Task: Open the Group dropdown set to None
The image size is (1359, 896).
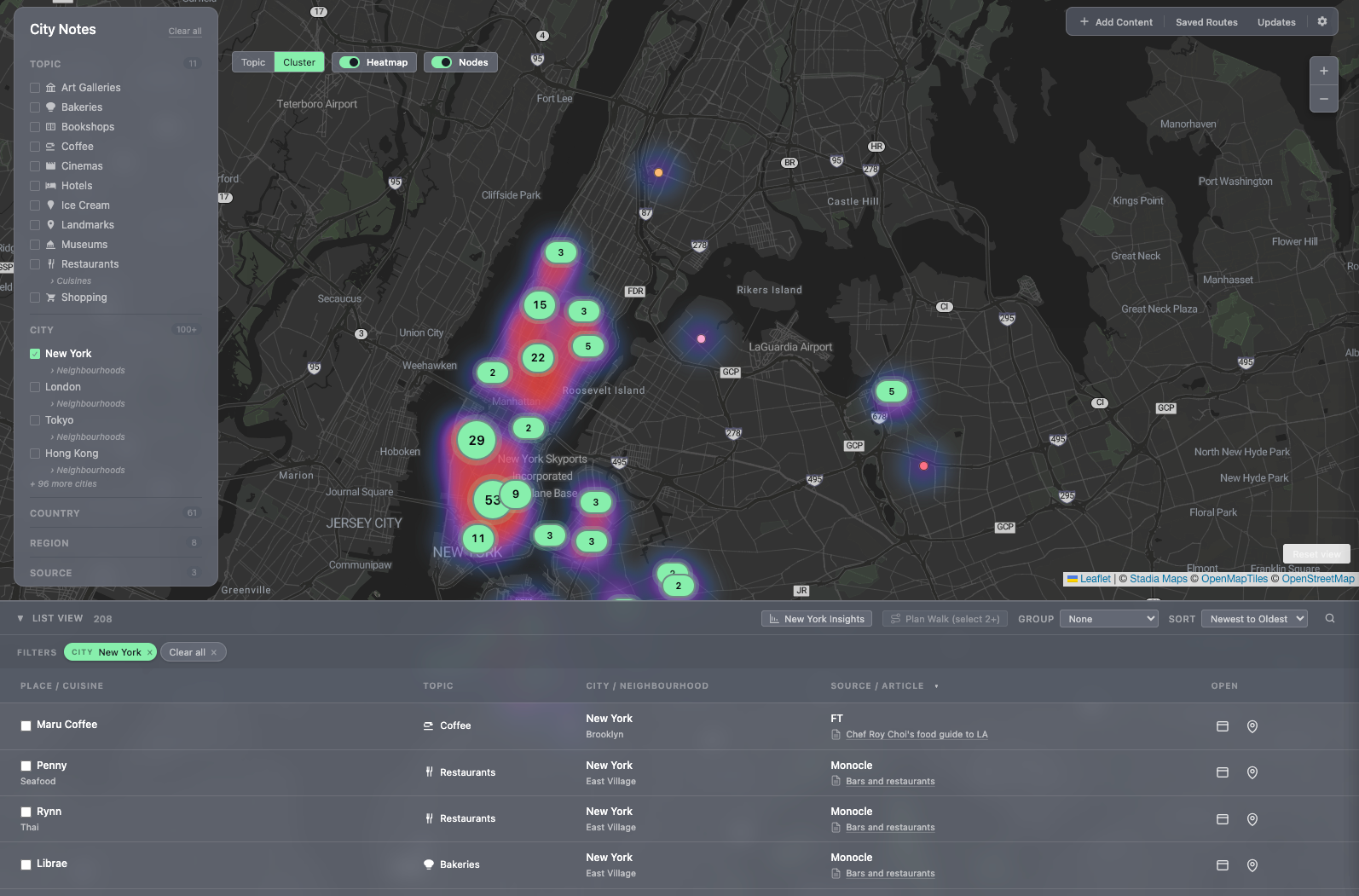Action: coord(1108,619)
